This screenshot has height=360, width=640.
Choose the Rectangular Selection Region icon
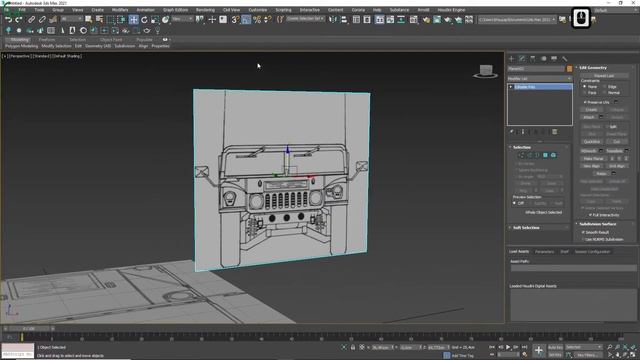click(x=110, y=19)
